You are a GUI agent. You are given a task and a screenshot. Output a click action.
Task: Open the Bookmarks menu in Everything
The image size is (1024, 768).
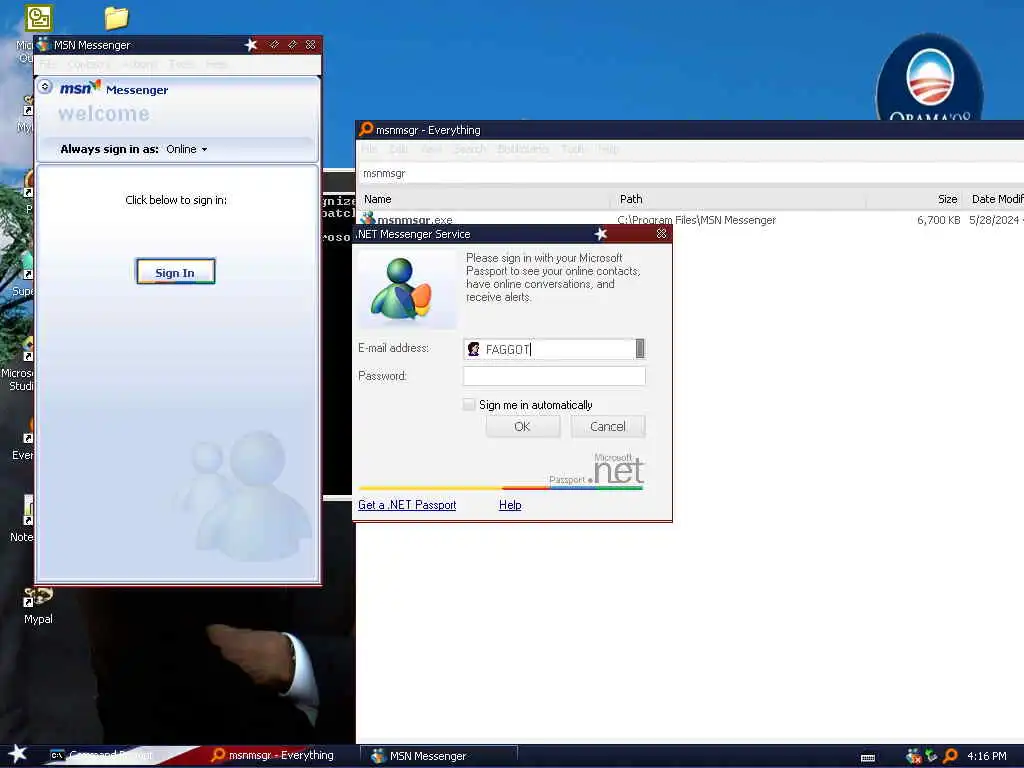coord(523,149)
